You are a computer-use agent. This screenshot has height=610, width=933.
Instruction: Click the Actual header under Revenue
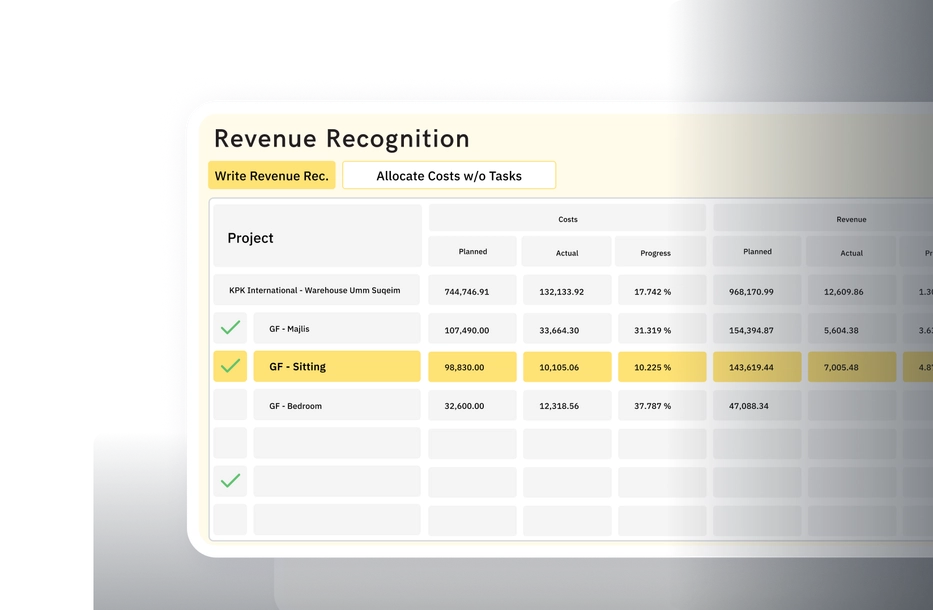pos(851,252)
